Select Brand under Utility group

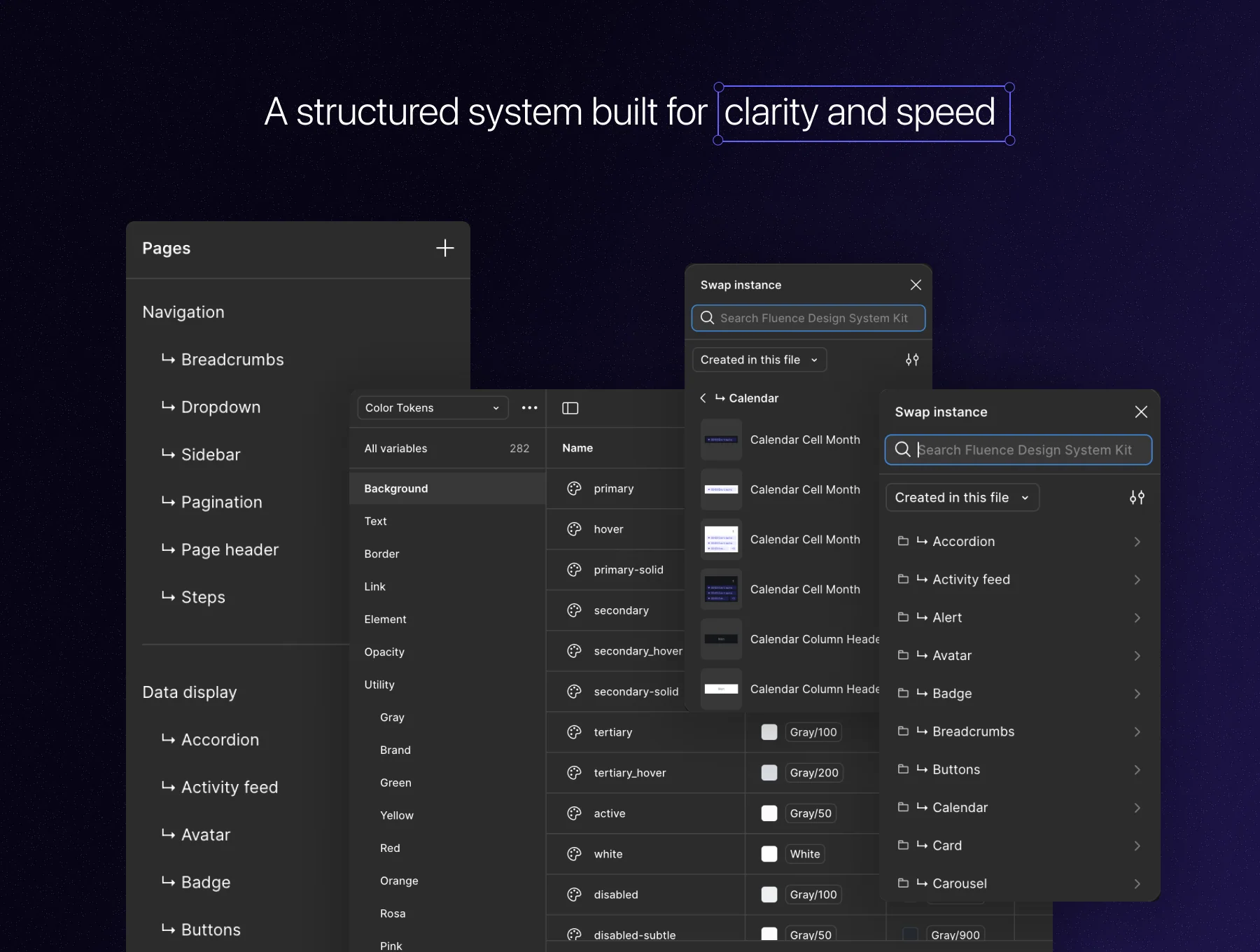[395, 750]
